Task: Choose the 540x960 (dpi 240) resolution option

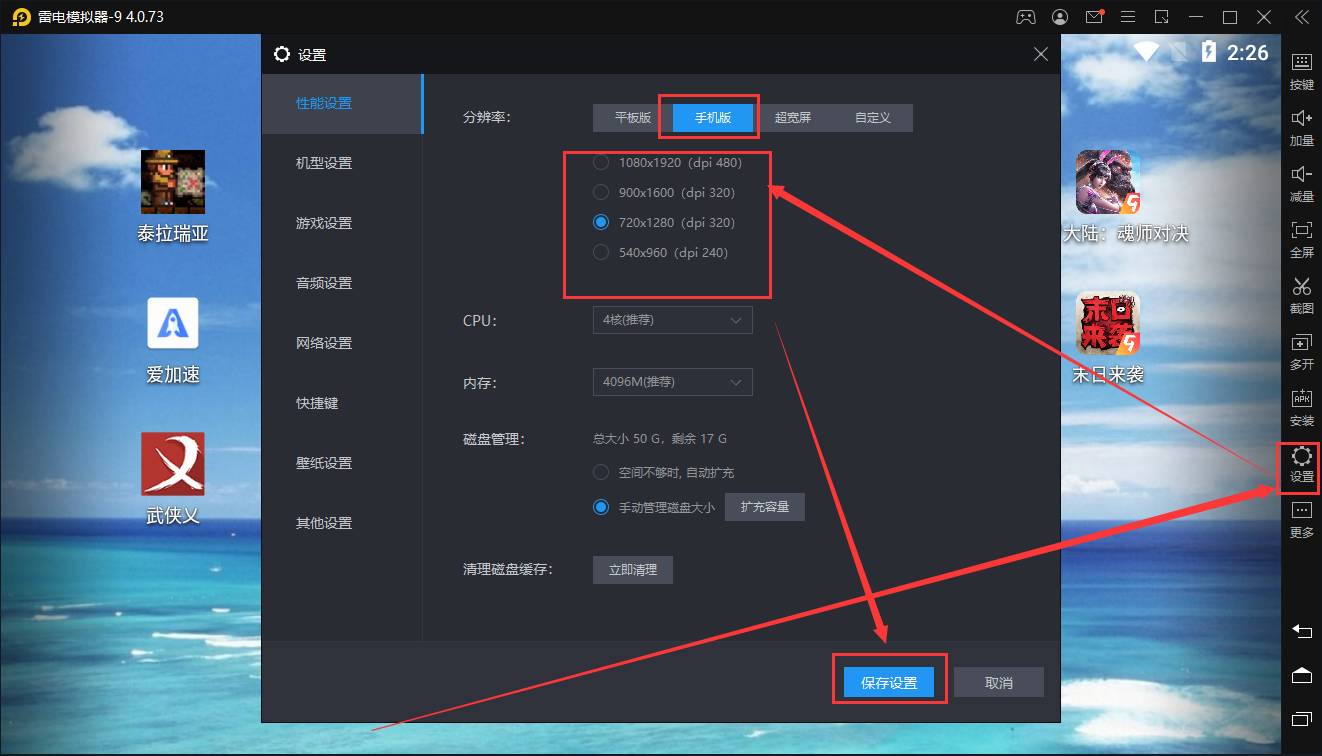Action: tap(601, 252)
